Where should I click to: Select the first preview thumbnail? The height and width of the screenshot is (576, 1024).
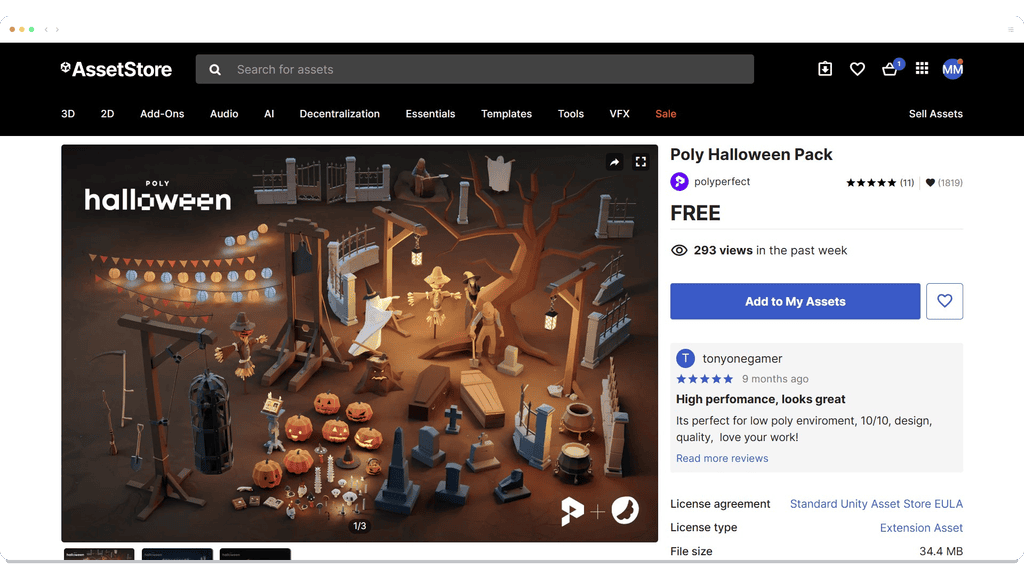[x=99, y=554]
